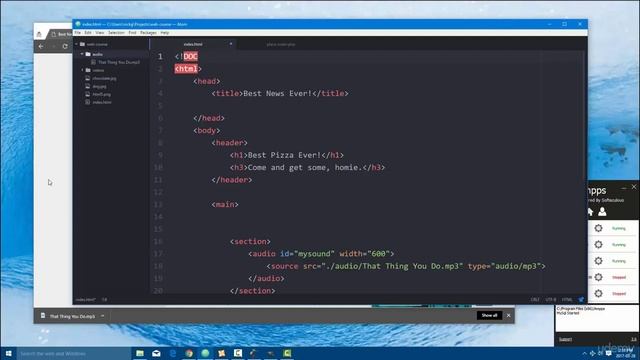Click Support link in Ampps footer
The height and width of the screenshot is (360, 640).
565,340
